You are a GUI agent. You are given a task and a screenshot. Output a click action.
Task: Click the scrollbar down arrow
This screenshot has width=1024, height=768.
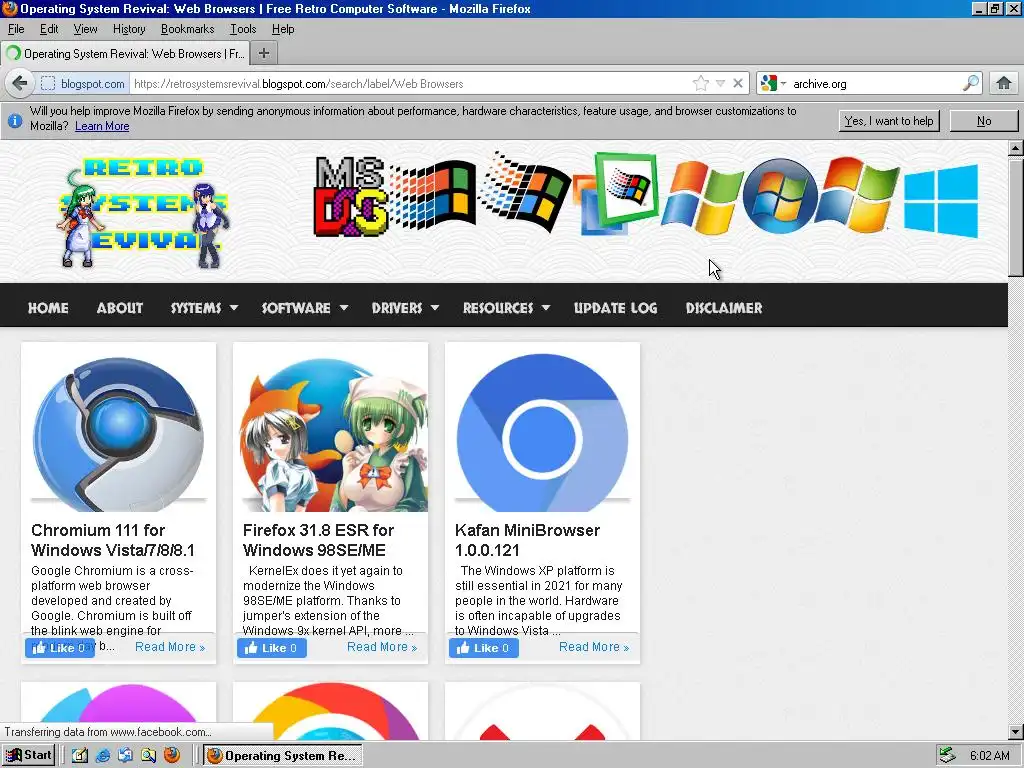point(1016,732)
